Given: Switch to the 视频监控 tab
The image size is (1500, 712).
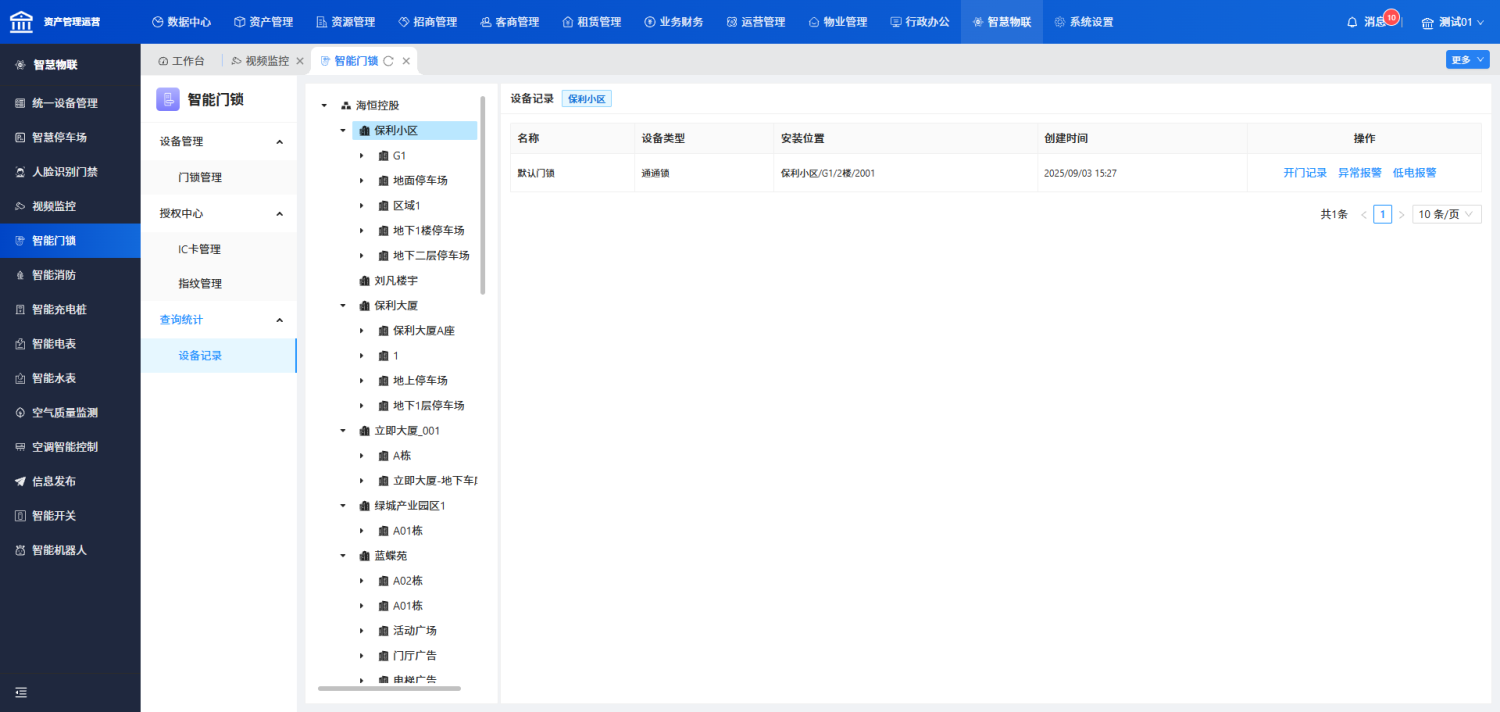Looking at the screenshot, I should coord(260,61).
